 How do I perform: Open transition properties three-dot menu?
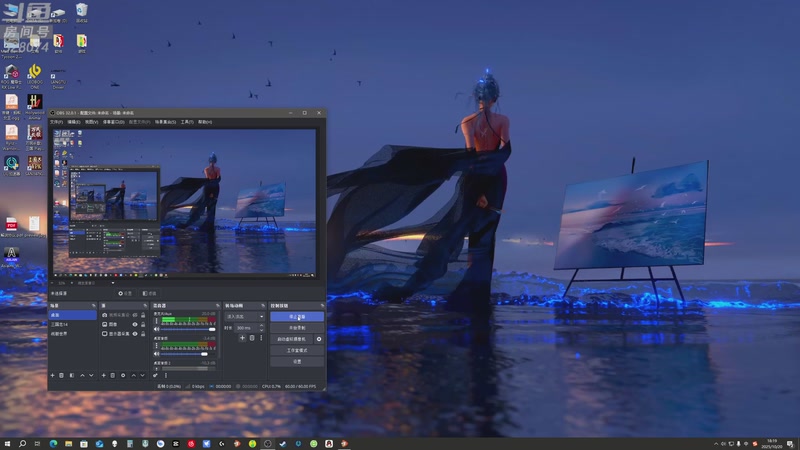261,338
